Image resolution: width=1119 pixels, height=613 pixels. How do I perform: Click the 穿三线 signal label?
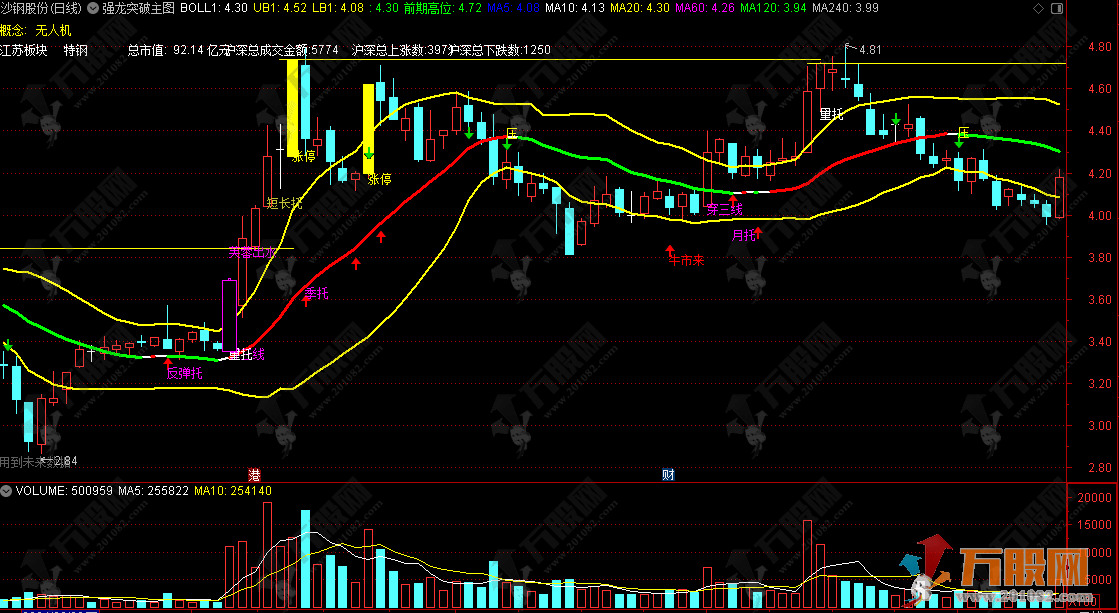coord(725,210)
